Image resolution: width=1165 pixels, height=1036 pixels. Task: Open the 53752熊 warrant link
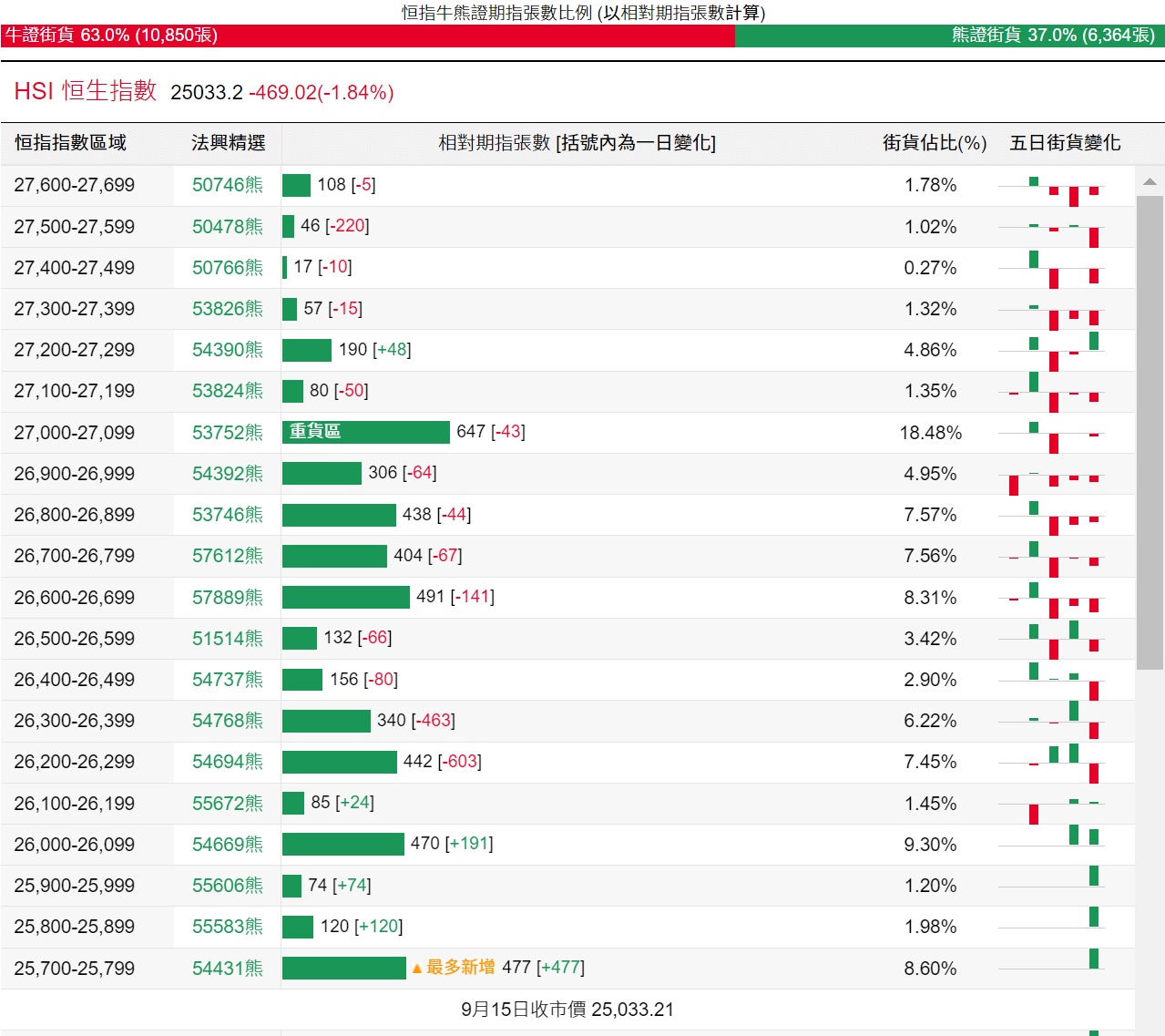click(227, 433)
